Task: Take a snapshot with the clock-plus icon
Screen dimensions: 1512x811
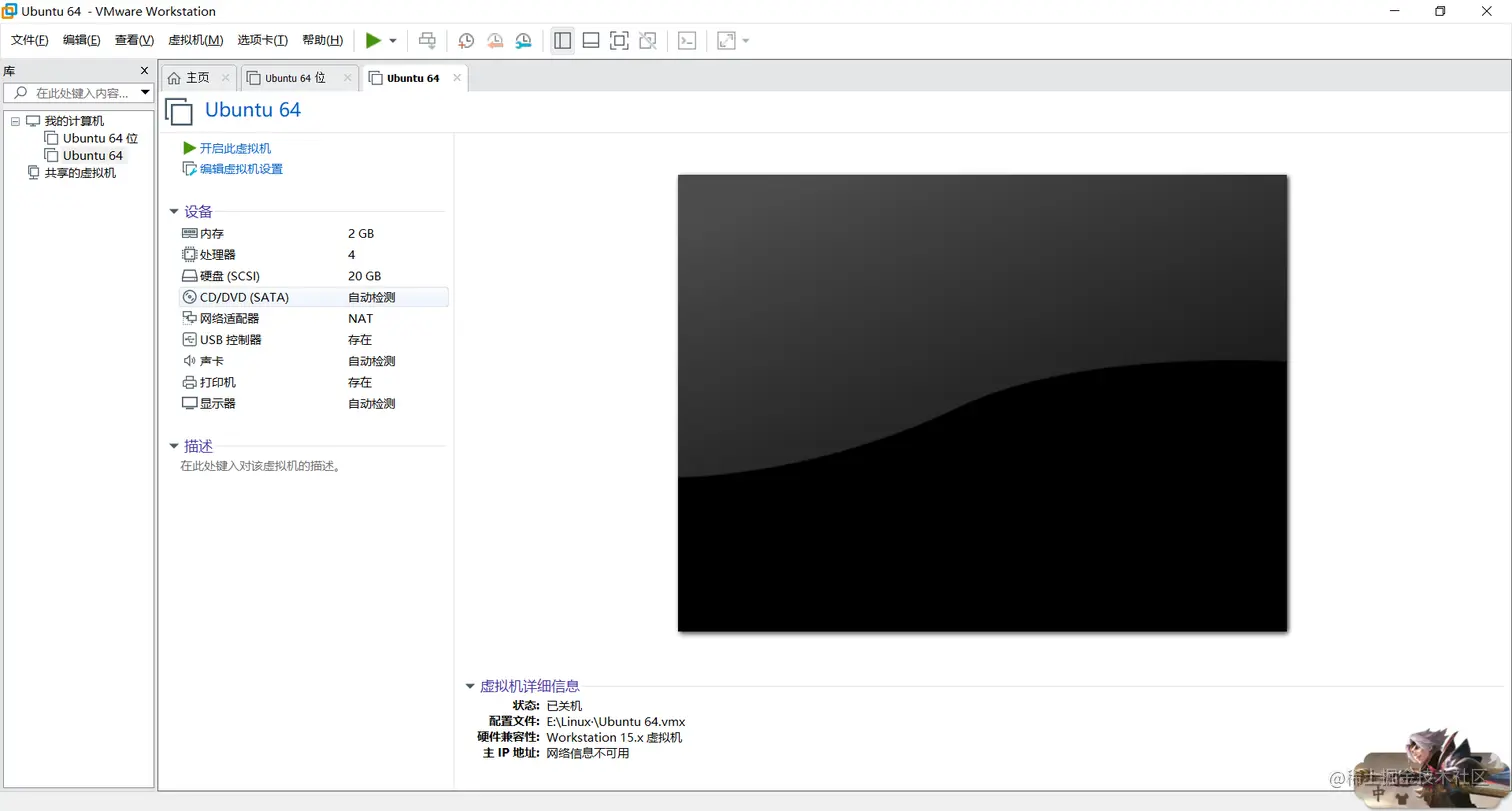Action: pyautogui.click(x=466, y=40)
